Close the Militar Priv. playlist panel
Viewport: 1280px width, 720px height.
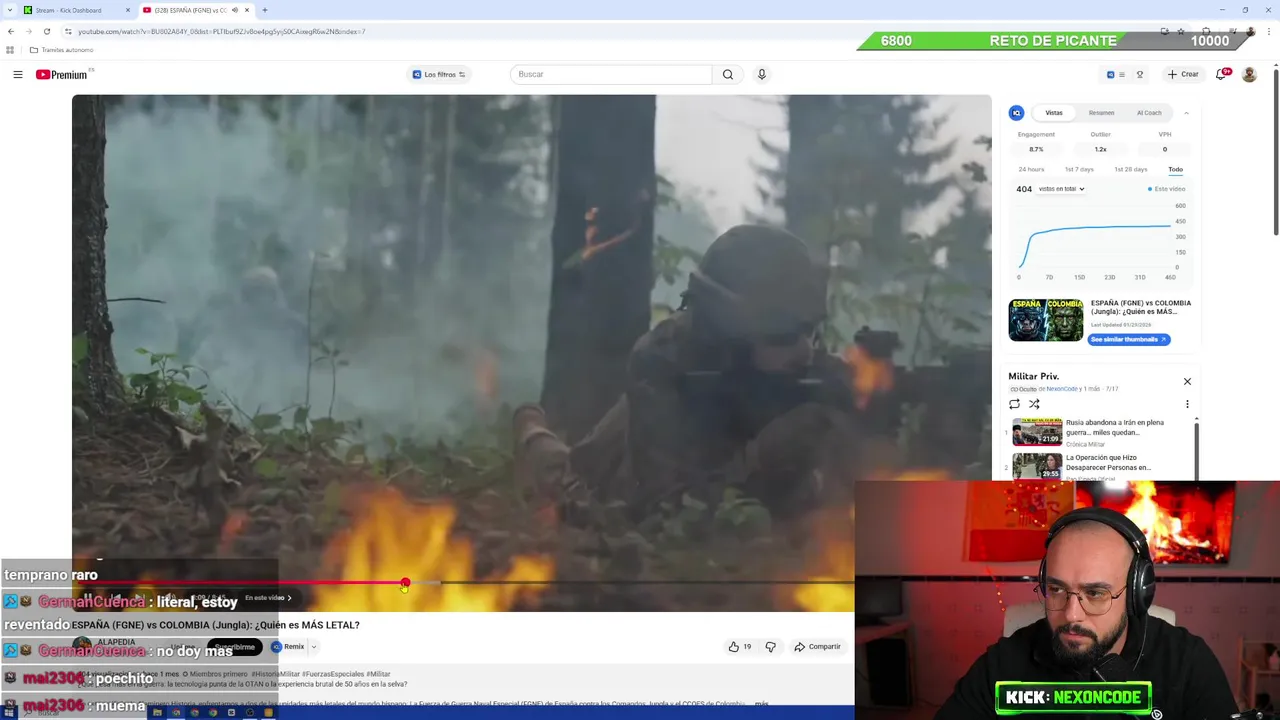[1187, 381]
